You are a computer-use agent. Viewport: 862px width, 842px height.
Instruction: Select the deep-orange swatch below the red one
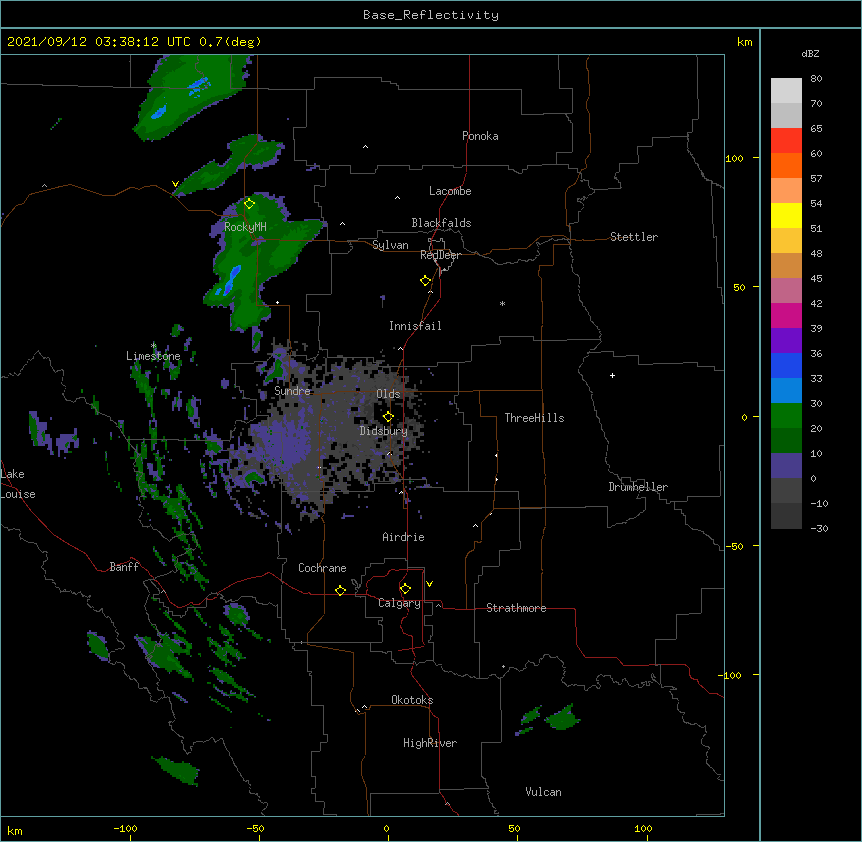(x=786, y=165)
